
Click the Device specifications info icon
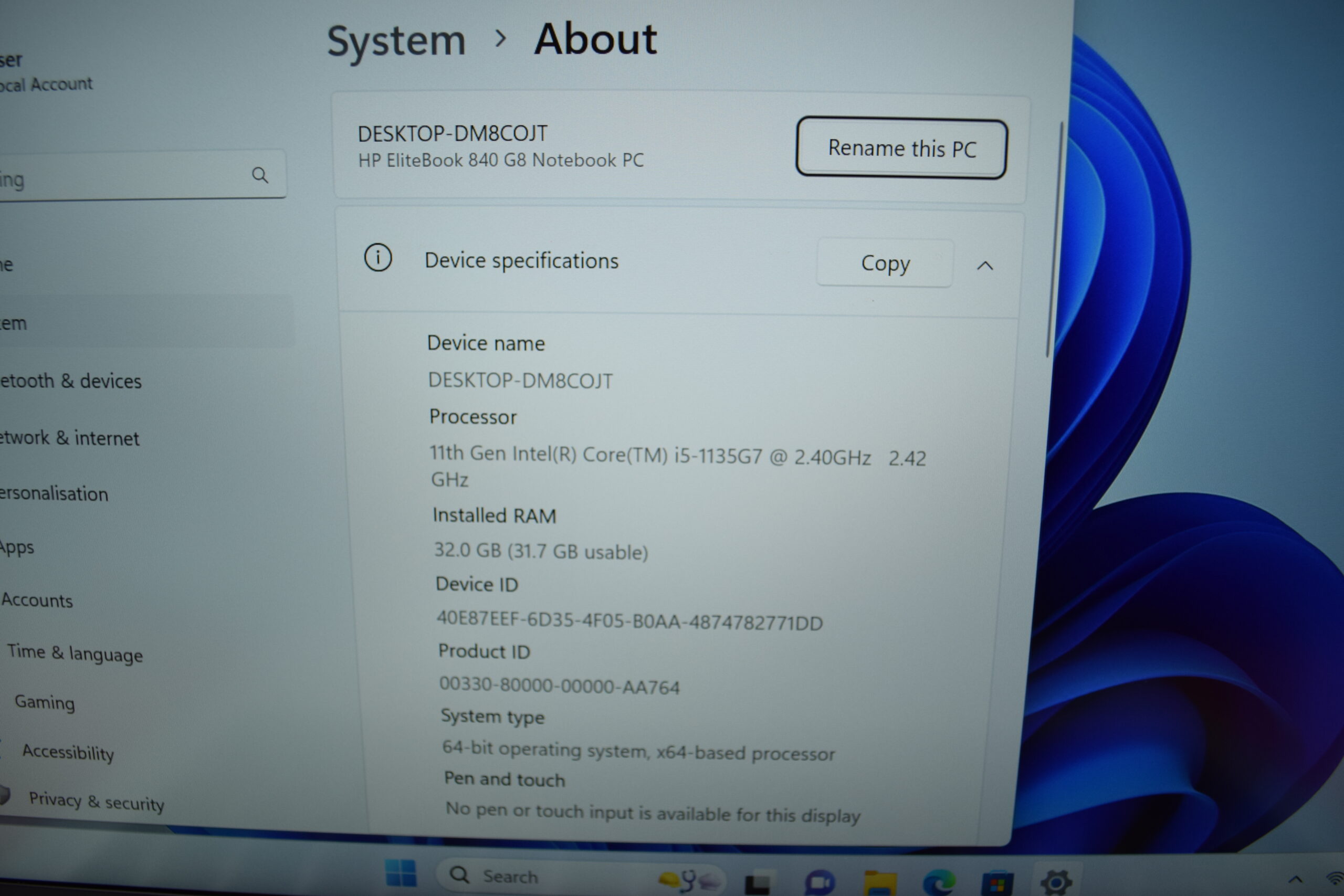pos(379,258)
